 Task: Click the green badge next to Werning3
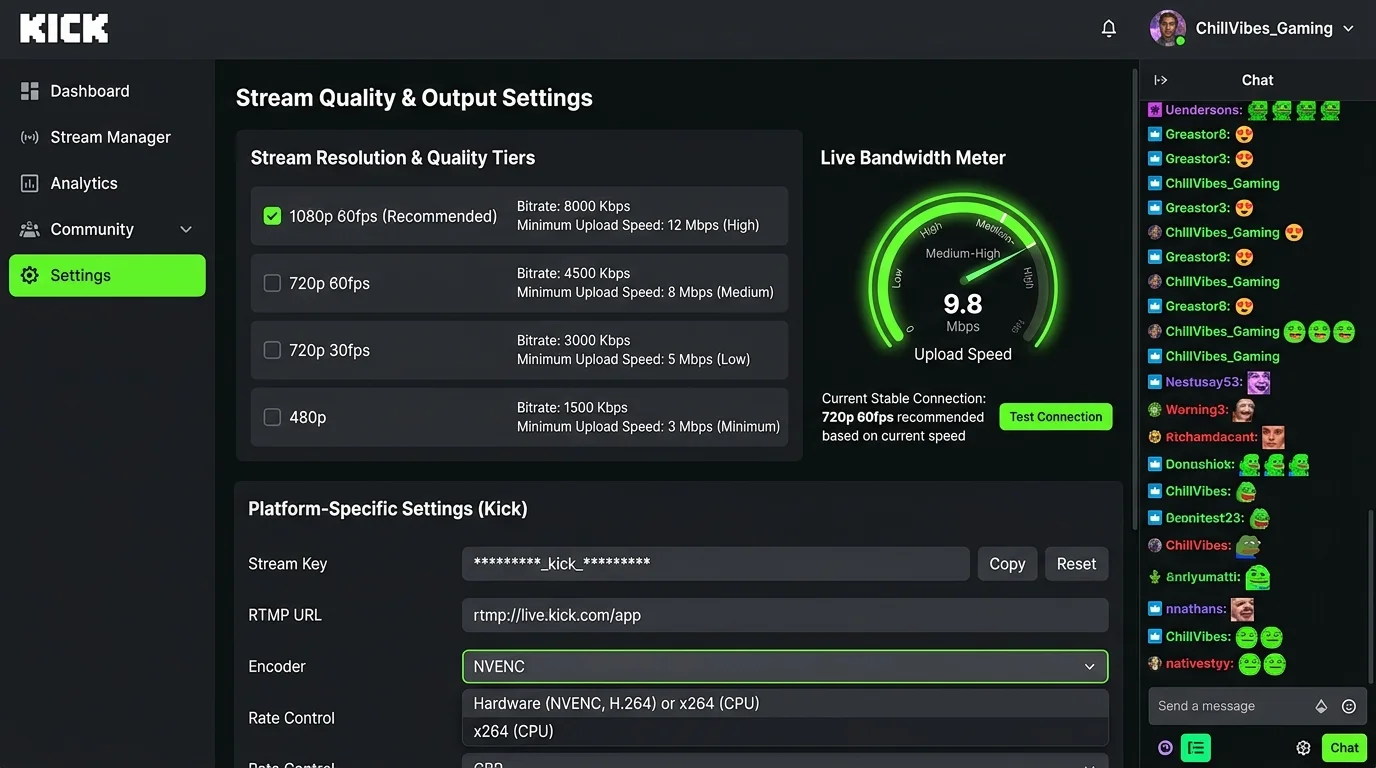[1155, 410]
